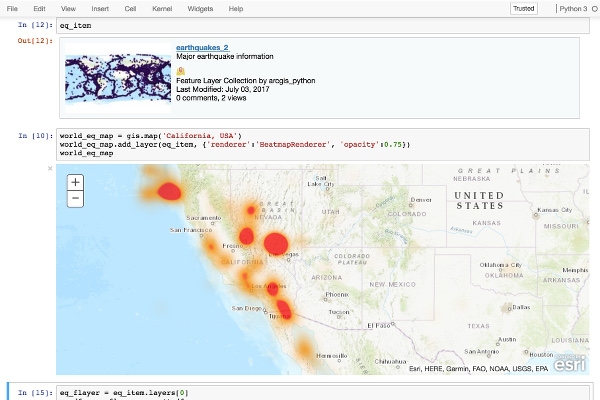Click the feature layer type icon under description
This screenshot has height=400, width=600.
click(180, 71)
